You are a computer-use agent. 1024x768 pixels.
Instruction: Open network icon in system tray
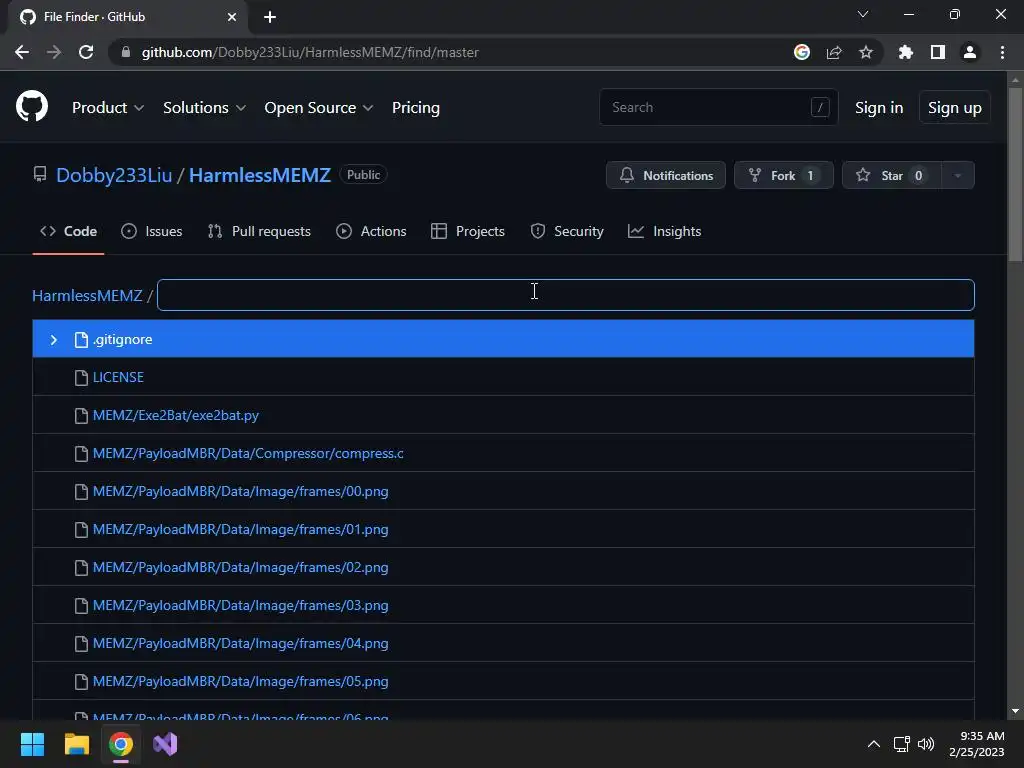coord(901,744)
